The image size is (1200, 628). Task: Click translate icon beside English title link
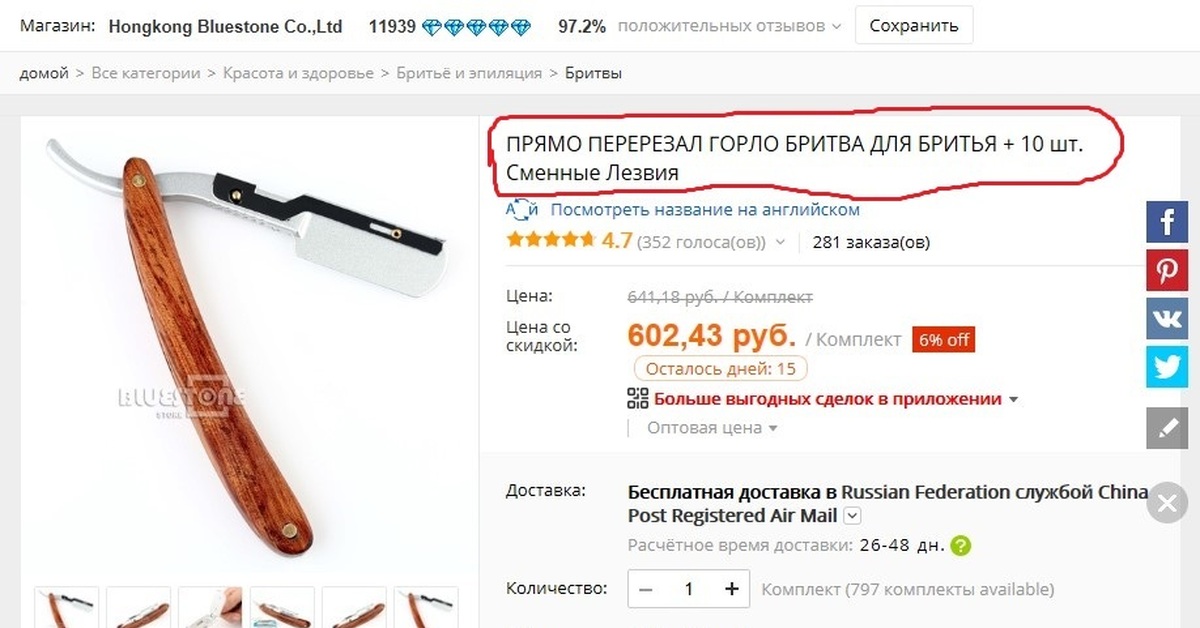tap(522, 210)
